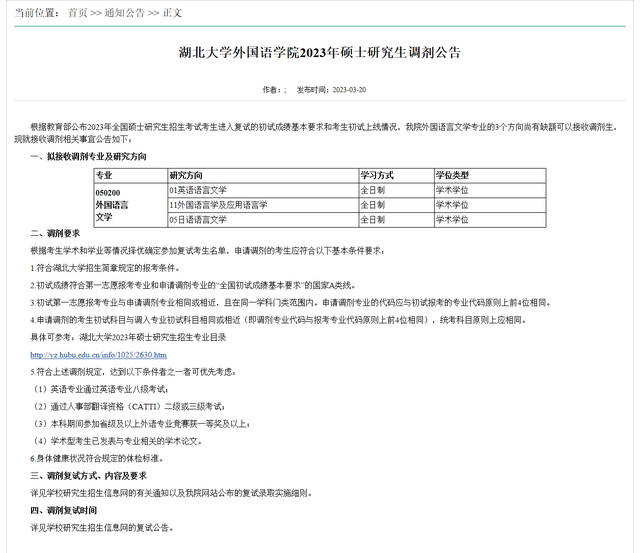Screen dimensions: 640x553
Task: Click line 具体可参考 湖北大学2023年硕士研究生招生专业目录
Action: pyautogui.click(x=128, y=338)
